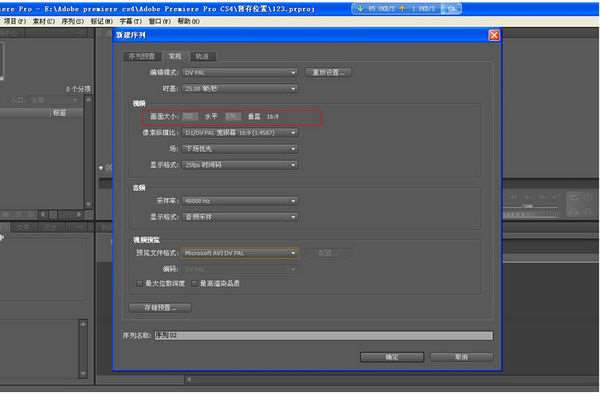Viewport: 600px width, 396px height.
Task: Open the 编辑模式 DV PAL dropdown
Action: 240,72
